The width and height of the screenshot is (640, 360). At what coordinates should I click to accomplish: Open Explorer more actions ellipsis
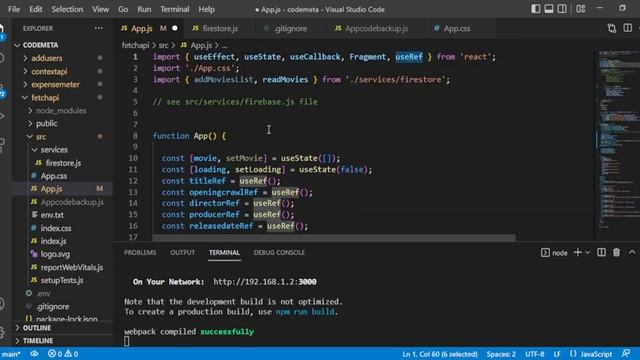pos(99,28)
